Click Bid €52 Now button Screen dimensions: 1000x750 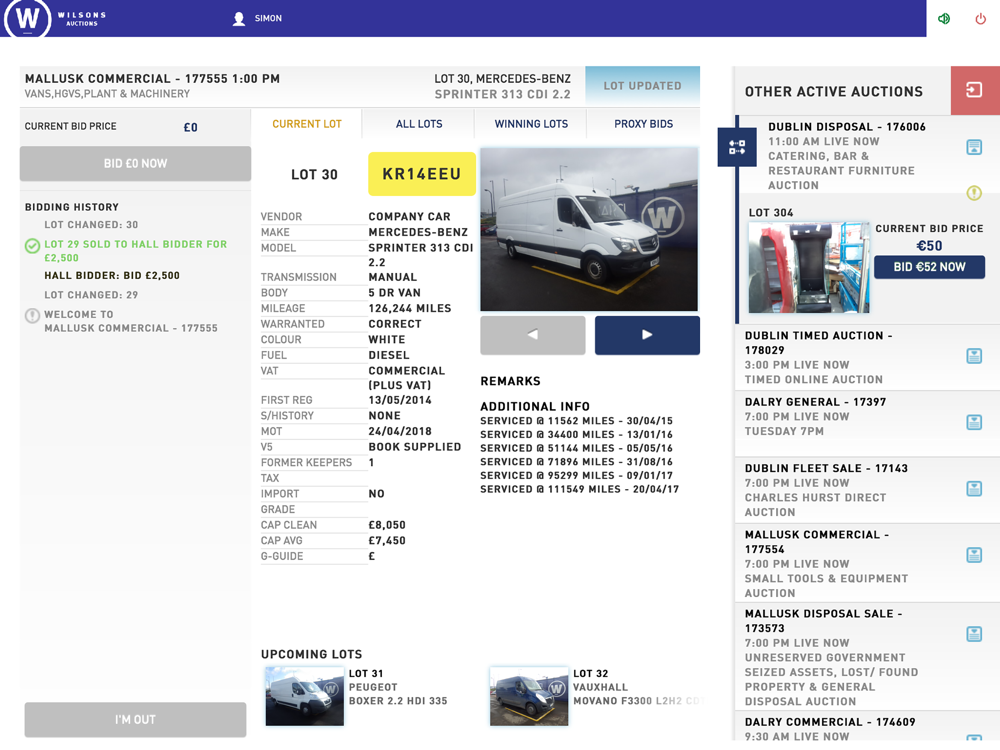[929, 267]
